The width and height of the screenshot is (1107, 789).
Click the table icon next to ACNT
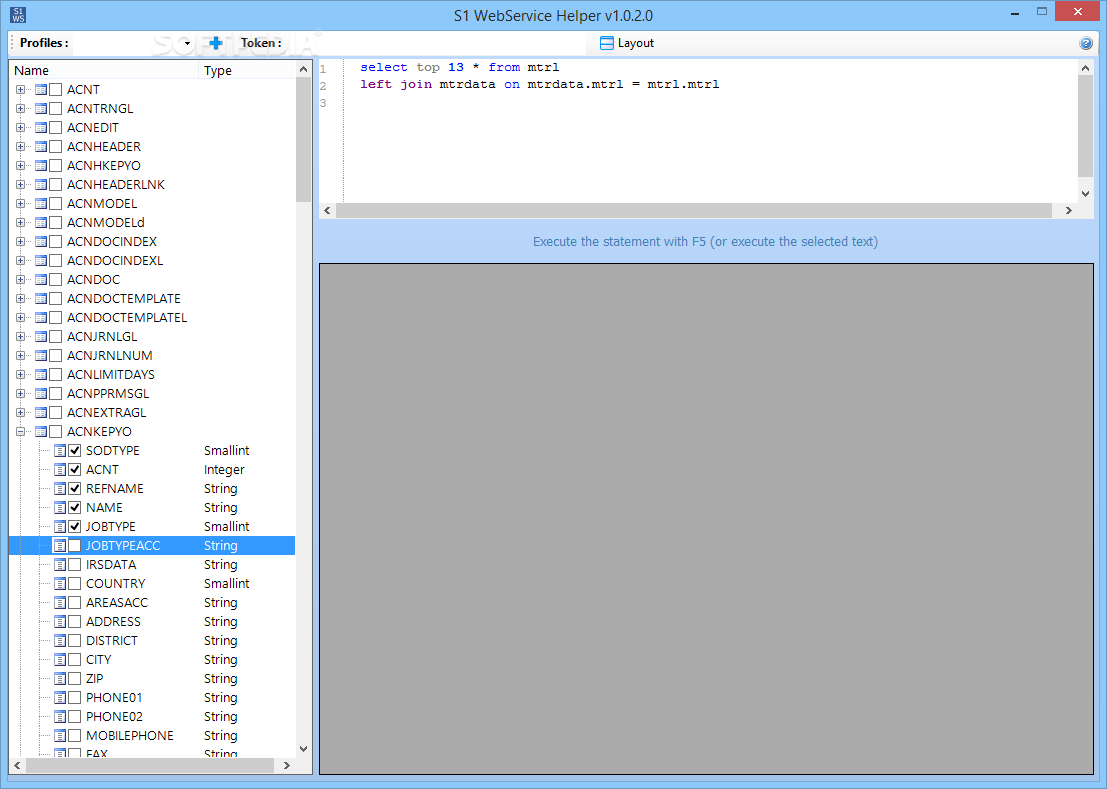[41, 90]
